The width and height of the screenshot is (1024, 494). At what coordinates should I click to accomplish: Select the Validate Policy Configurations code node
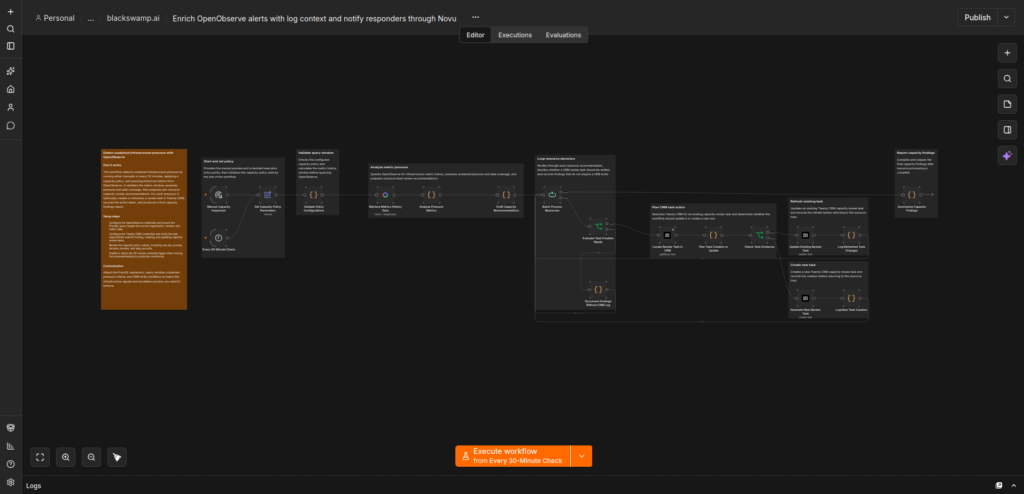tap(313, 195)
